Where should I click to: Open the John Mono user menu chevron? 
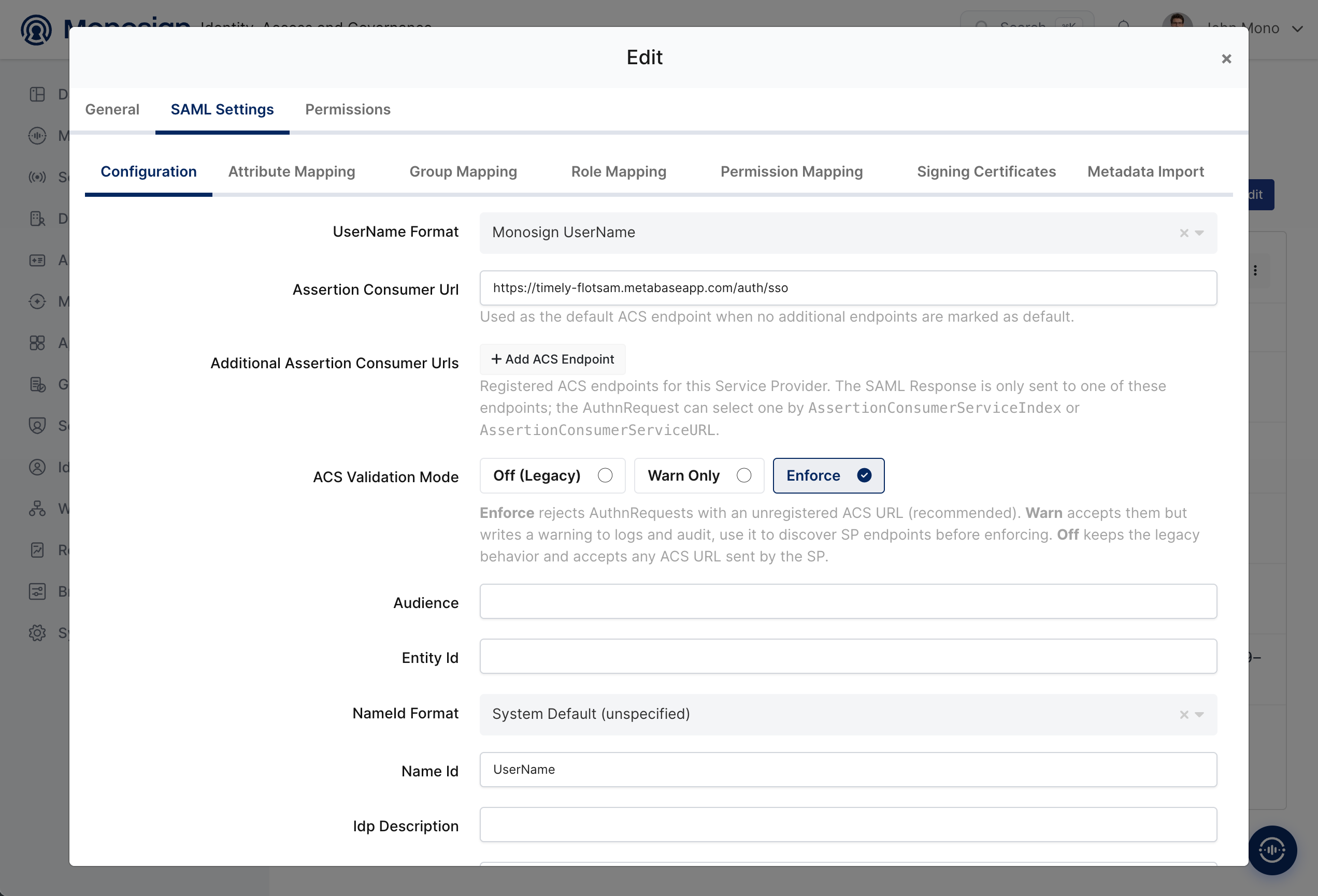[1297, 29]
